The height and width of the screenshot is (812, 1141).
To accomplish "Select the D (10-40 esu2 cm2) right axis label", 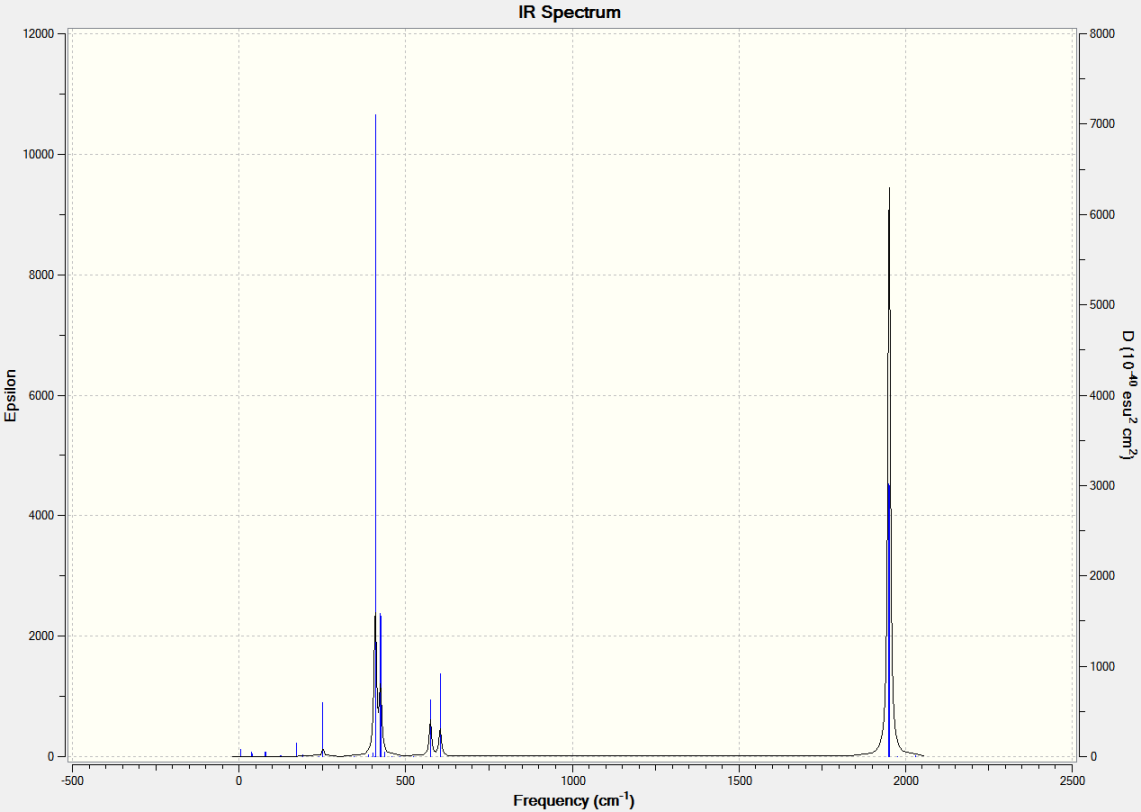I will click(1128, 395).
